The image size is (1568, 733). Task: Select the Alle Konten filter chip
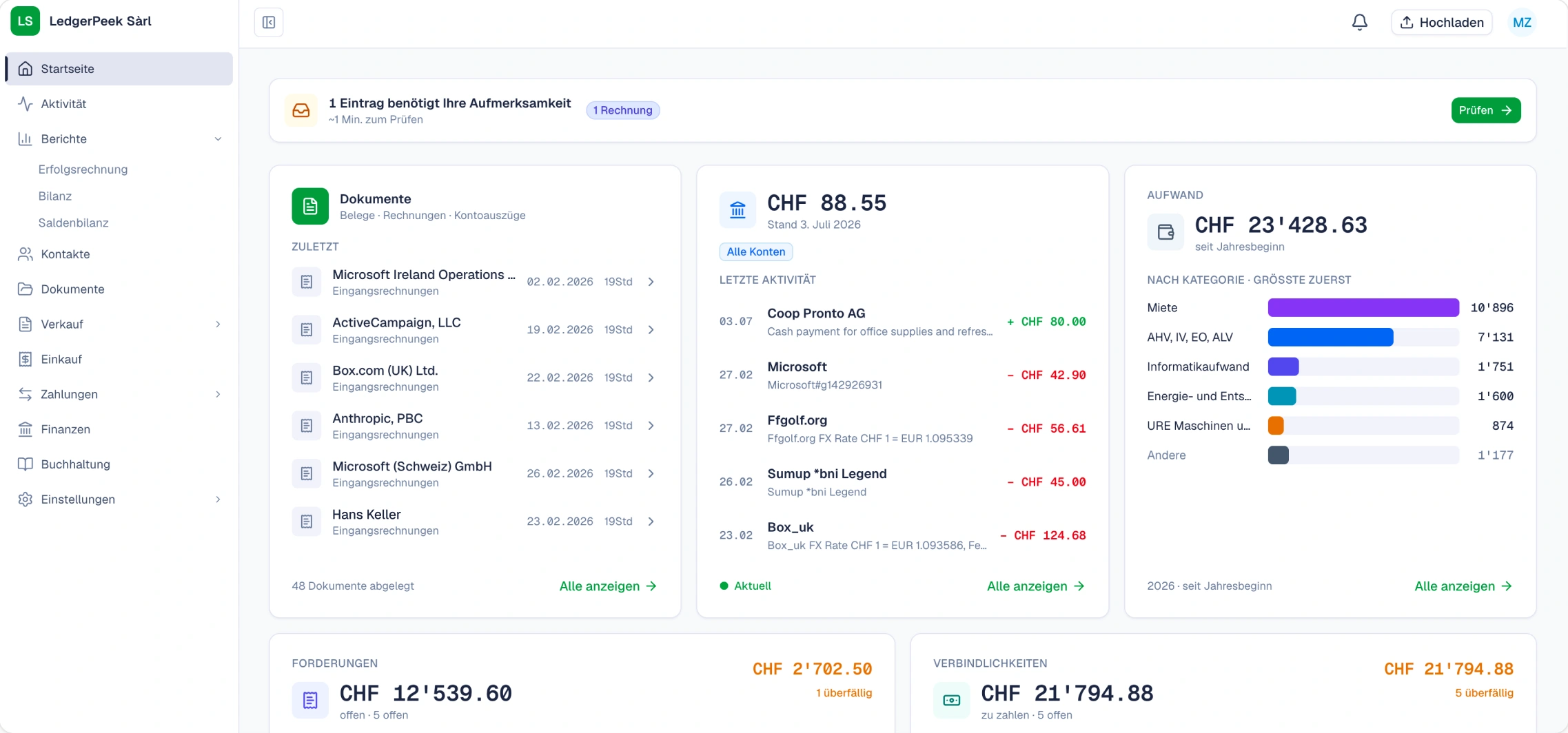pyautogui.click(x=756, y=252)
